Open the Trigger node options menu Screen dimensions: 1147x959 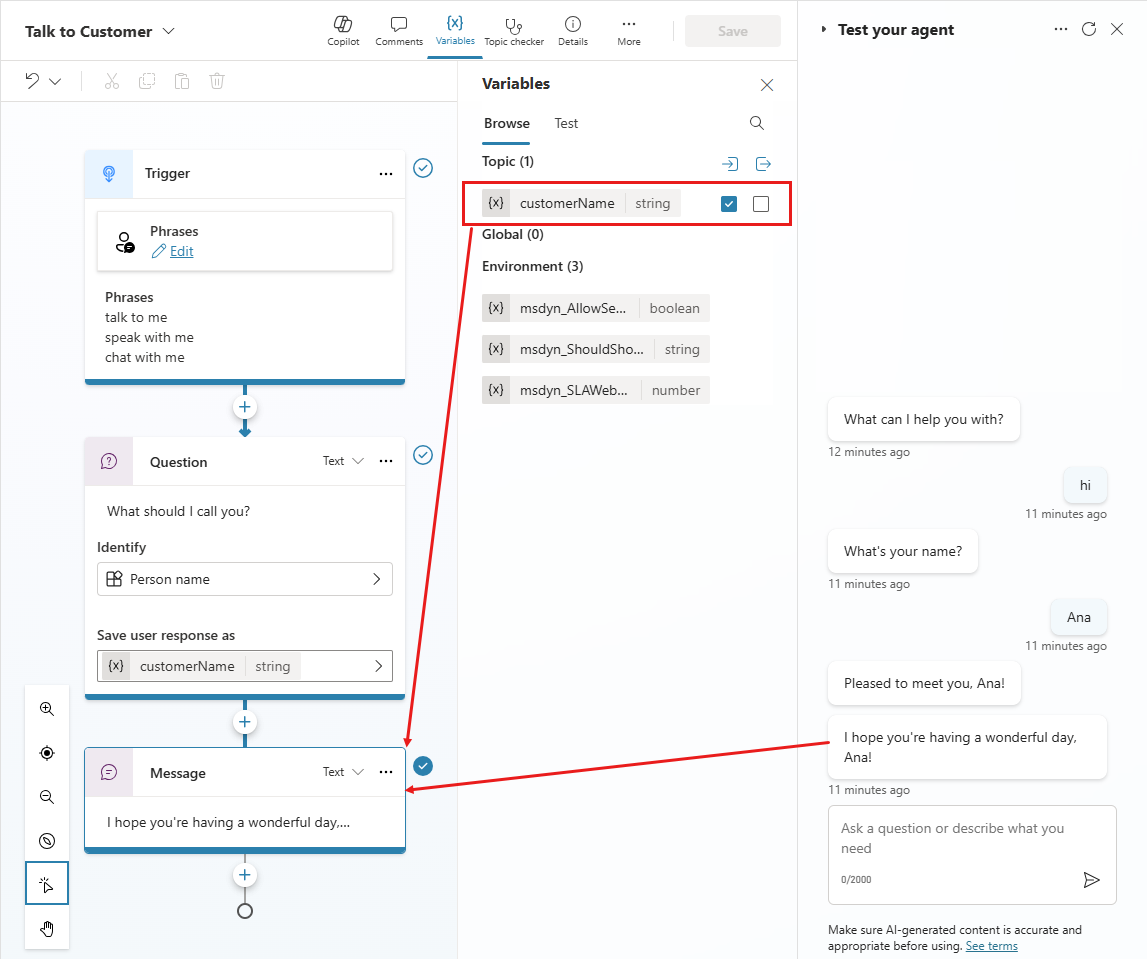click(x=386, y=174)
